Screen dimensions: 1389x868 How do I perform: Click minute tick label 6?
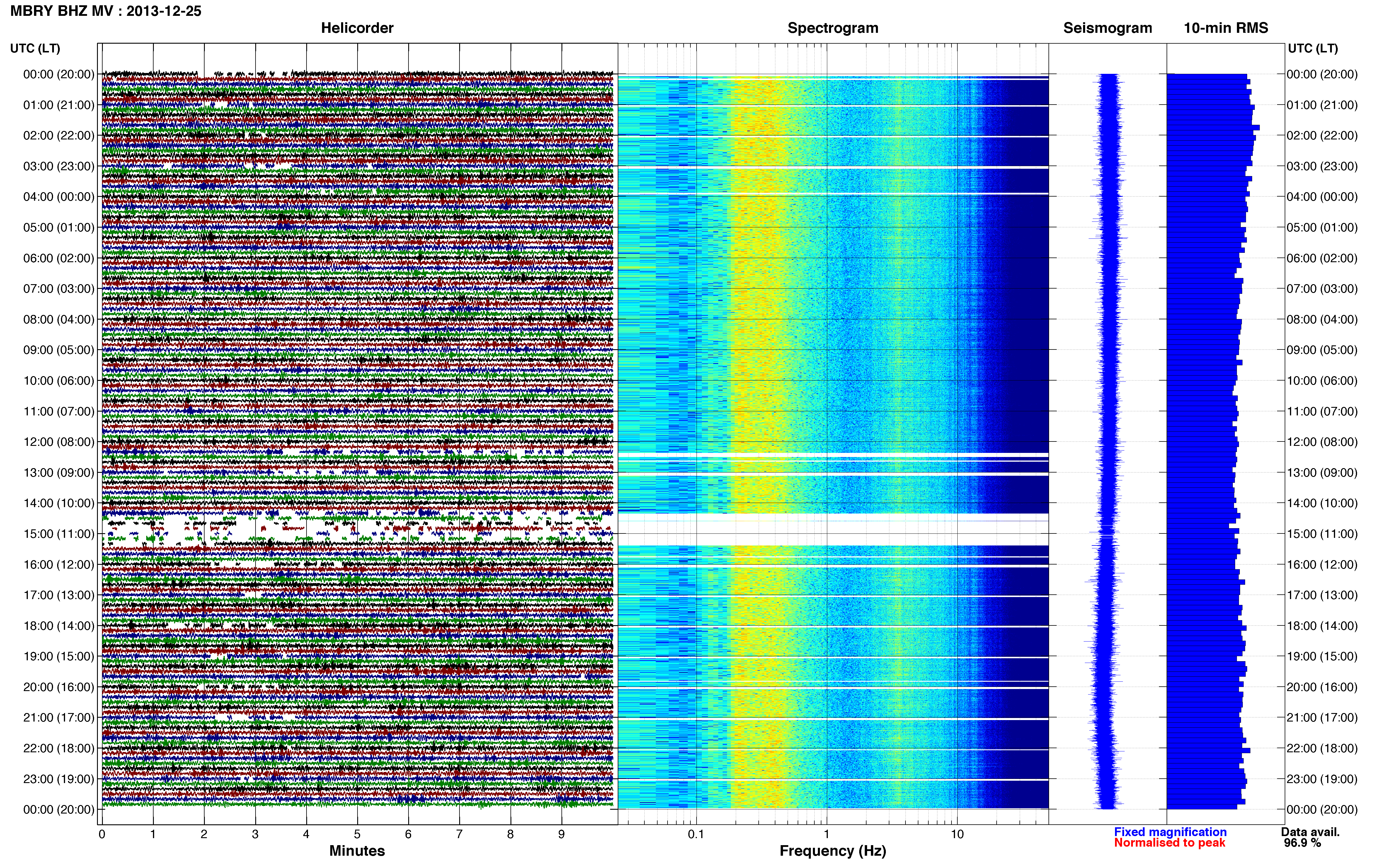coord(408,834)
